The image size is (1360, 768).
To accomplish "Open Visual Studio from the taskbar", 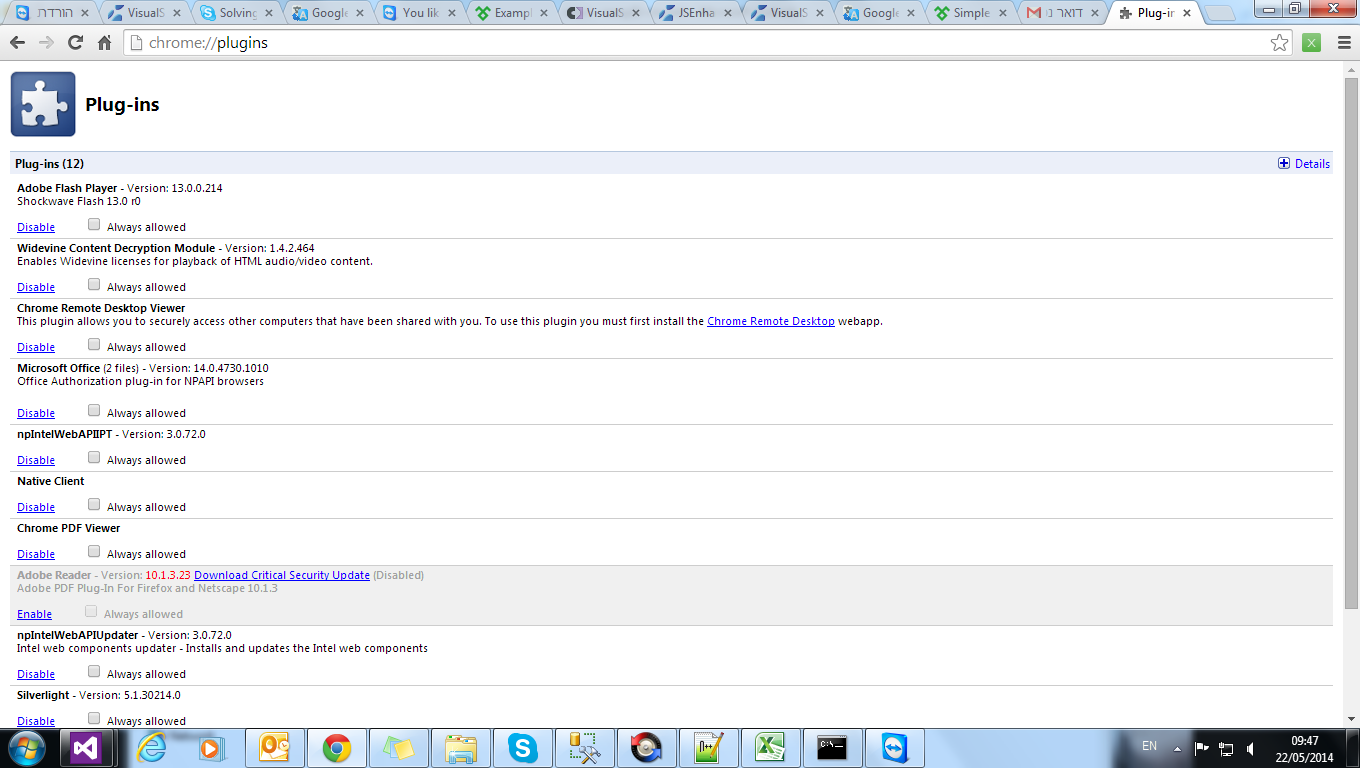I will click(x=88, y=748).
